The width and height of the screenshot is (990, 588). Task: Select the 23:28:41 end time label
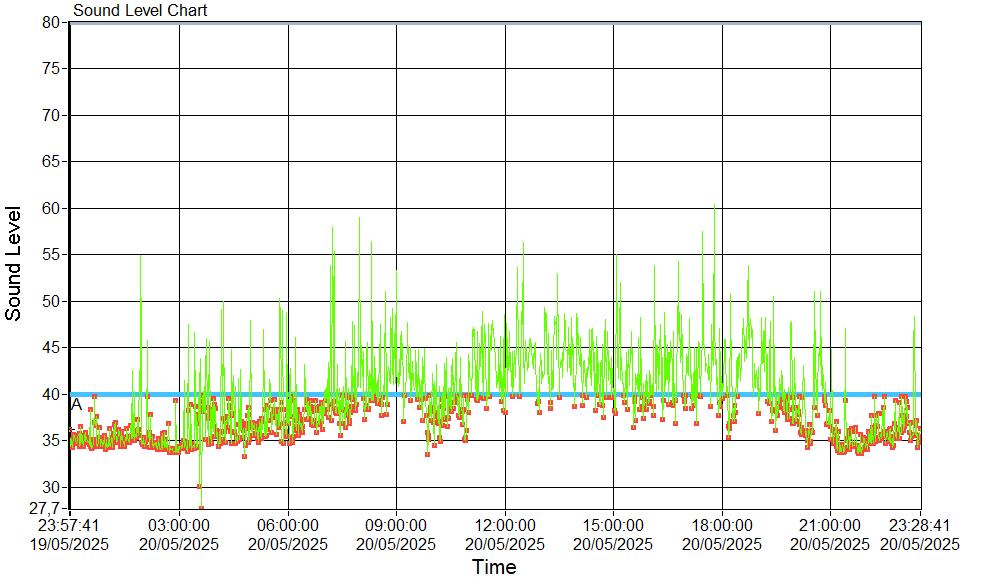(x=920, y=525)
